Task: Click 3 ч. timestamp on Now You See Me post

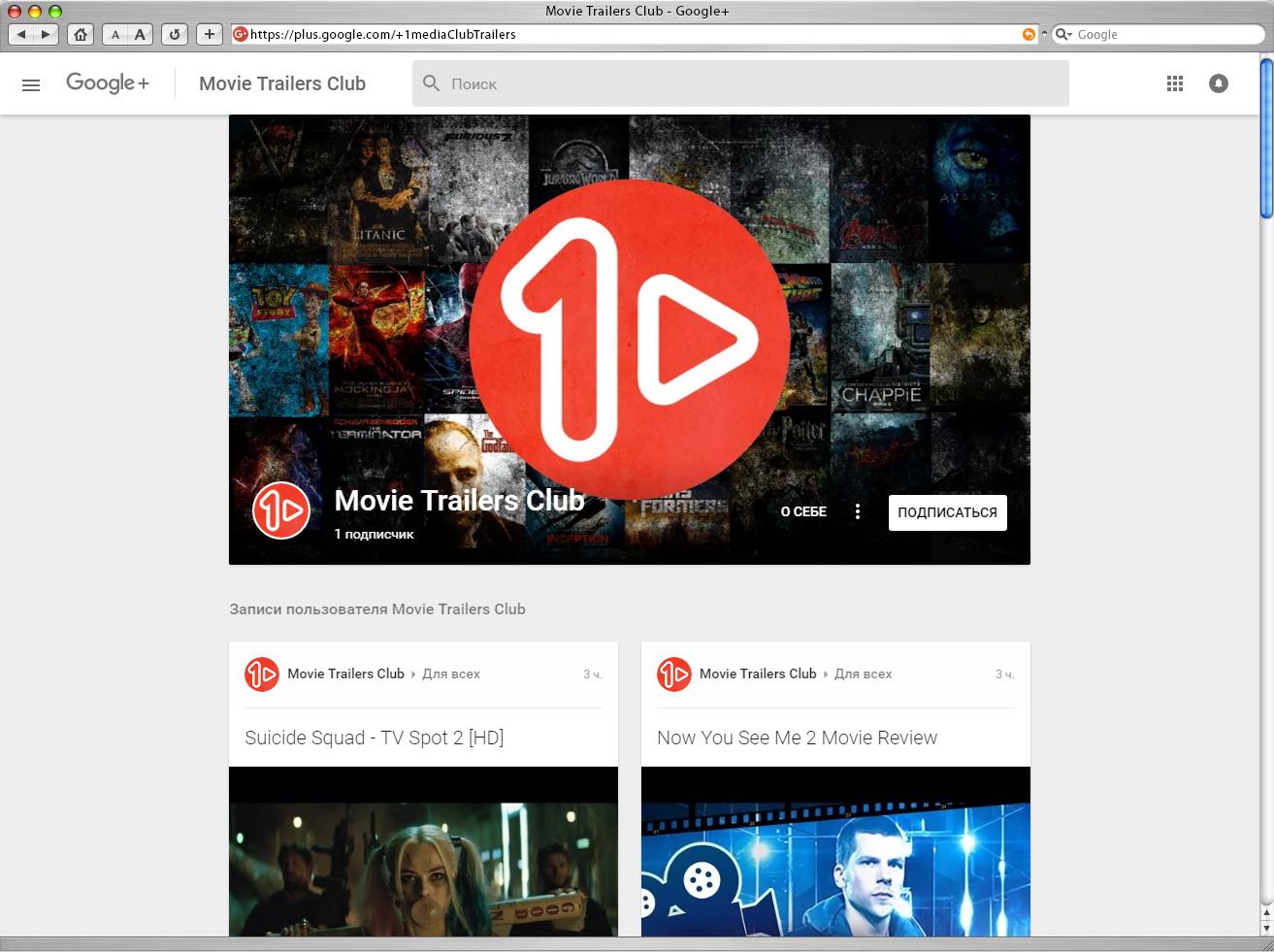Action: tap(1005, 673)
